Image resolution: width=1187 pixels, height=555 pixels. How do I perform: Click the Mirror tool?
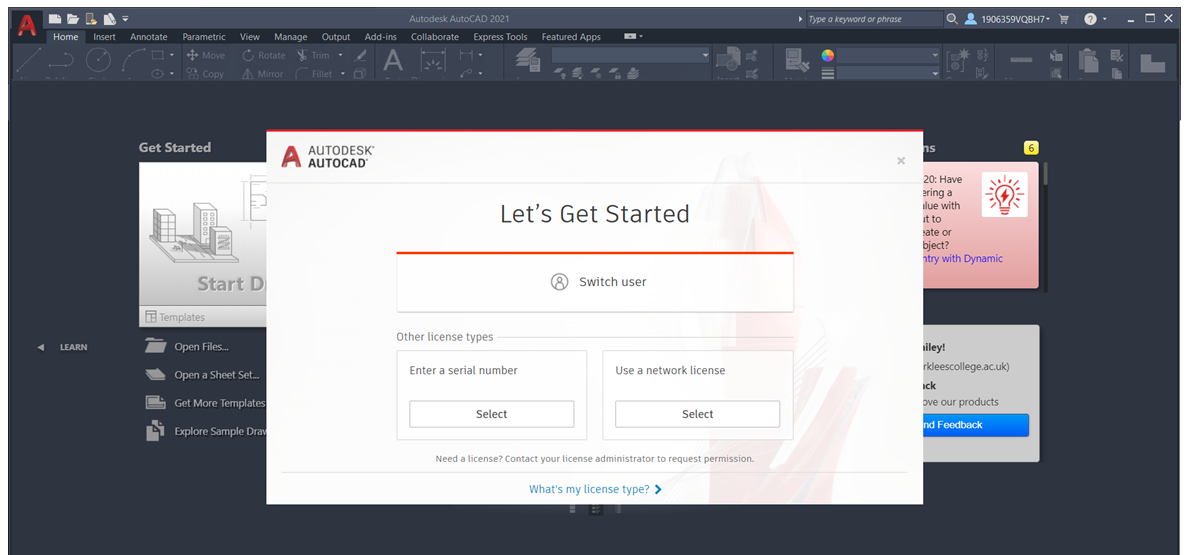pyautogui.click(x=262, y=74)
